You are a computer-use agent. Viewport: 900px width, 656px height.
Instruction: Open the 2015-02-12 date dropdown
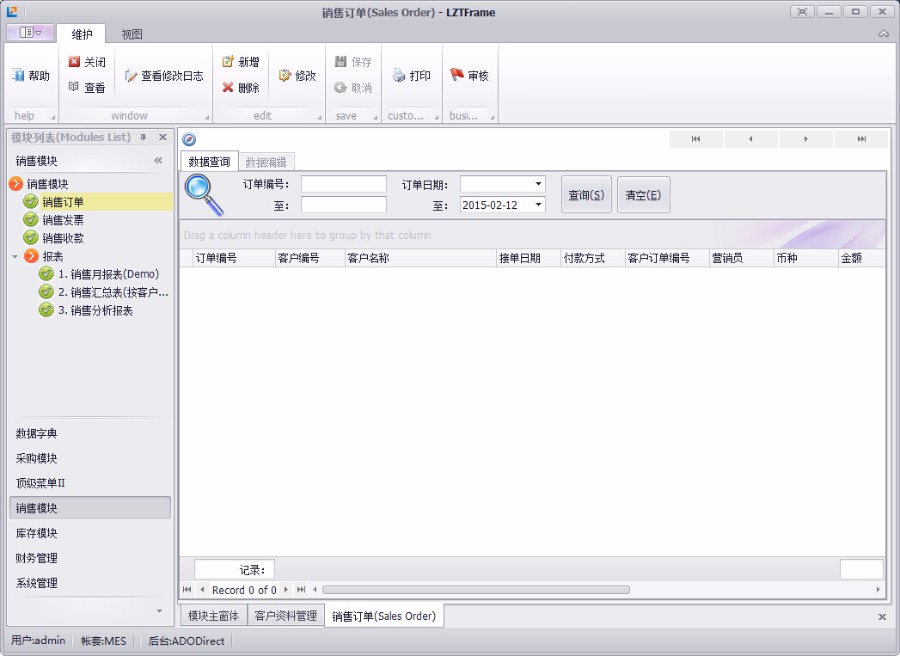click(x=538, y=205)
